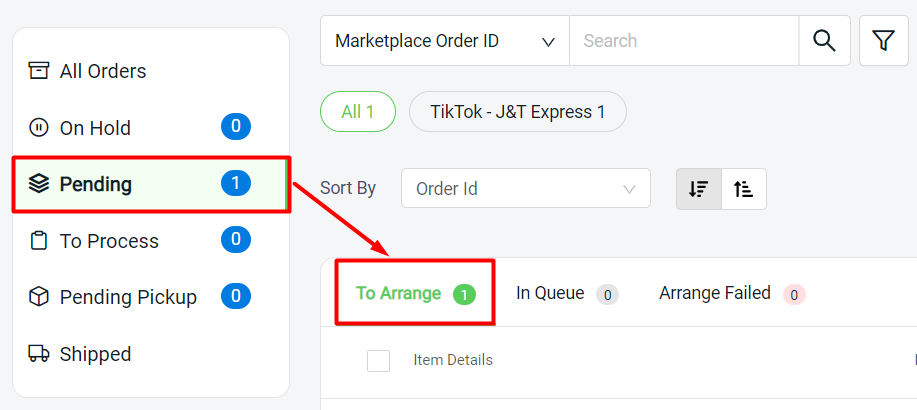
Task: Click into the Search text field
Action: pyautogui.click(x=684, y=40)
